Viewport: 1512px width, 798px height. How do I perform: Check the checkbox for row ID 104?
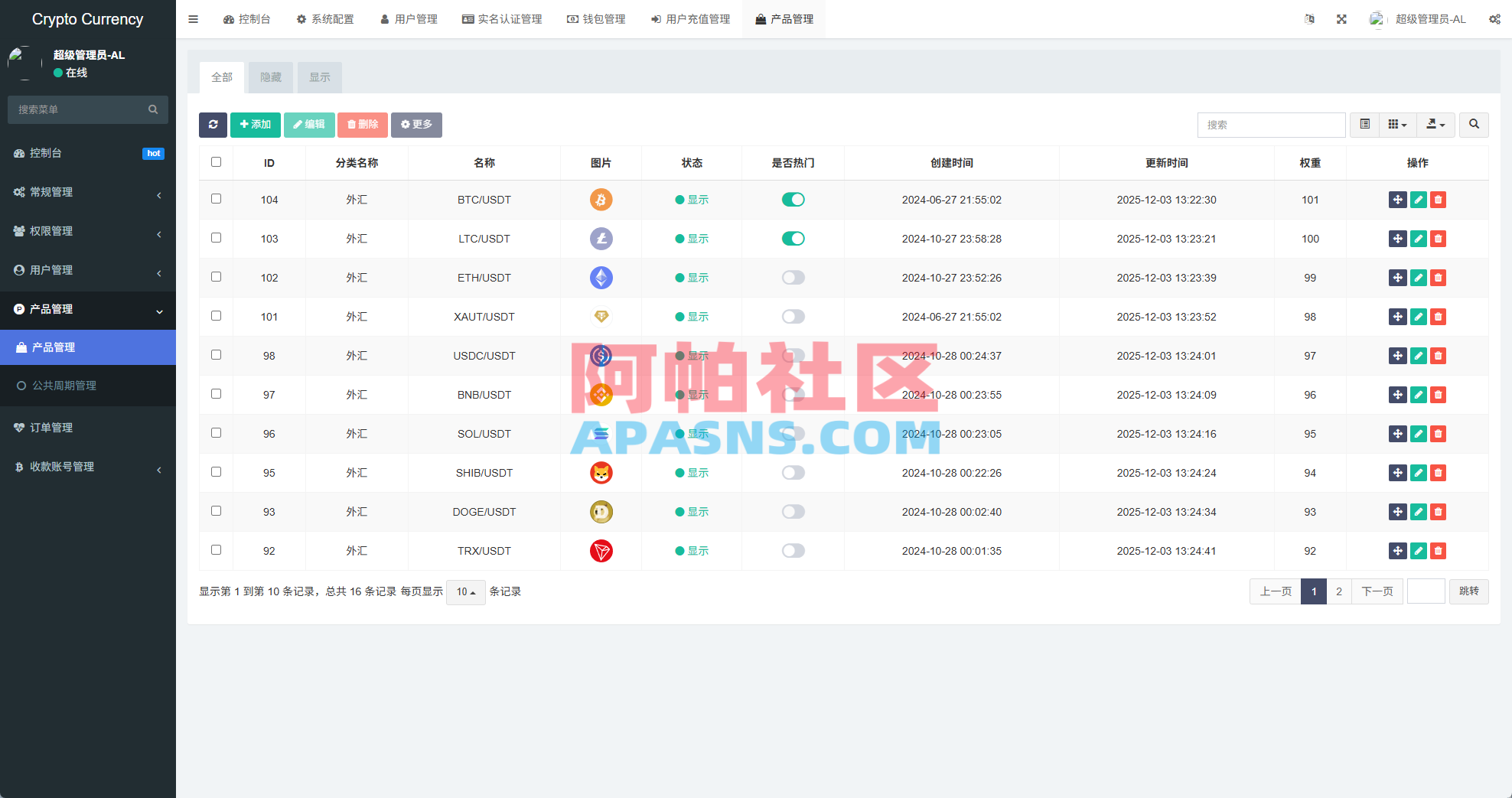pyautogui.click(x=216, y=199)
